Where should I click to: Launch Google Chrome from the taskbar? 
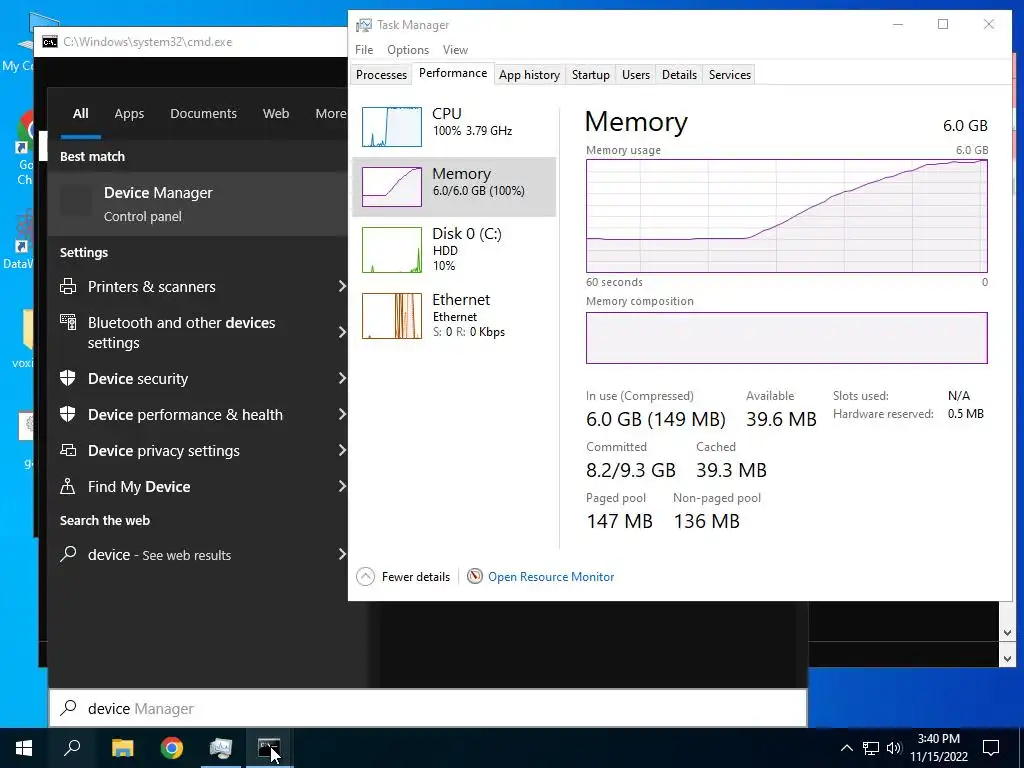[x=172, y=748]
